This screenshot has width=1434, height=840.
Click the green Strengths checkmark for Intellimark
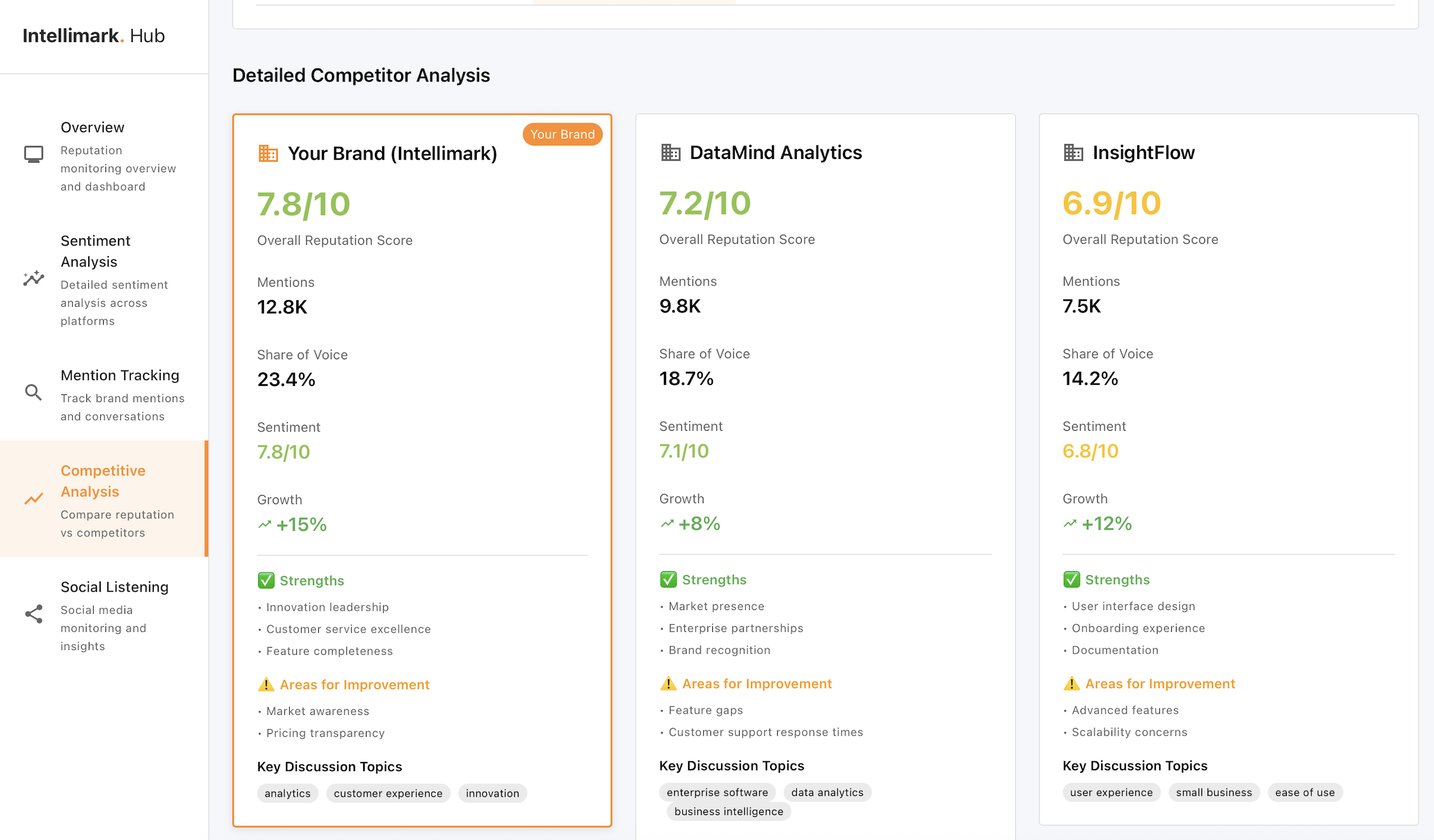[x=266, y=580]
